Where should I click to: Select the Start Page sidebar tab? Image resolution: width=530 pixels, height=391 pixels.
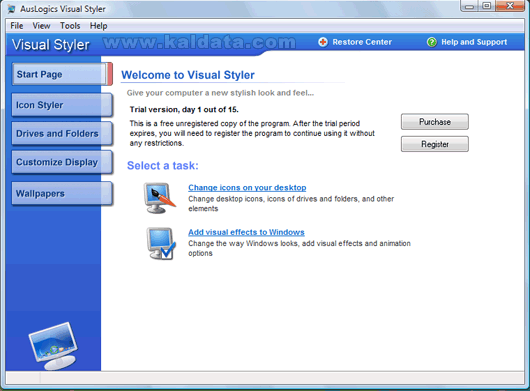tap(62, 74)
